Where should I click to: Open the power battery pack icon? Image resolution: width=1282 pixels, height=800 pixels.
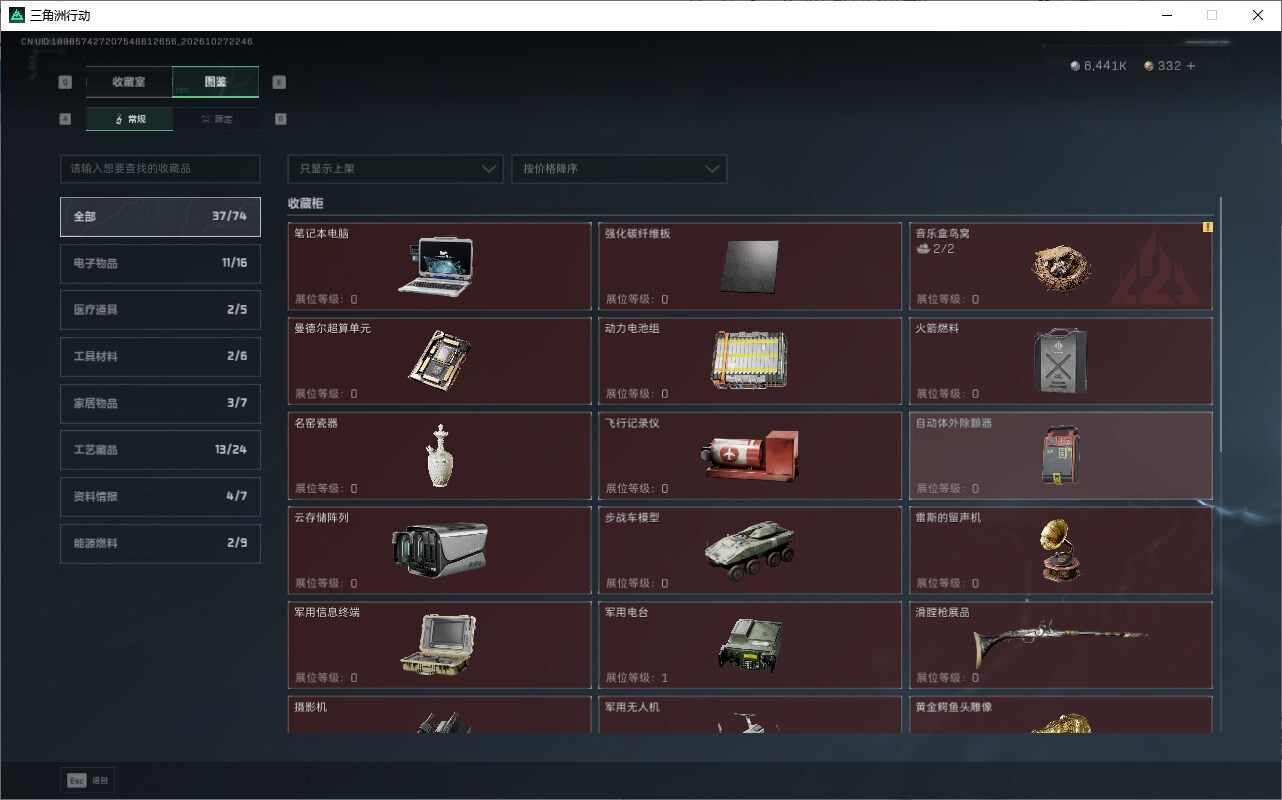click(749, 360)
